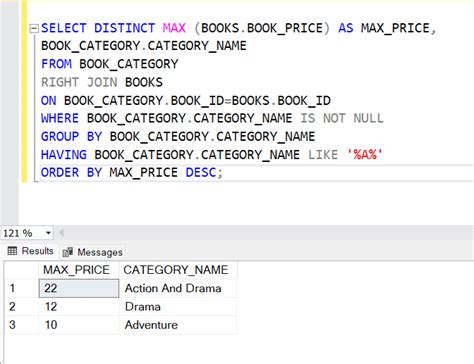
Task: Click the RIGHT JOIN keyword in query
Action: (x=79, y=82)
